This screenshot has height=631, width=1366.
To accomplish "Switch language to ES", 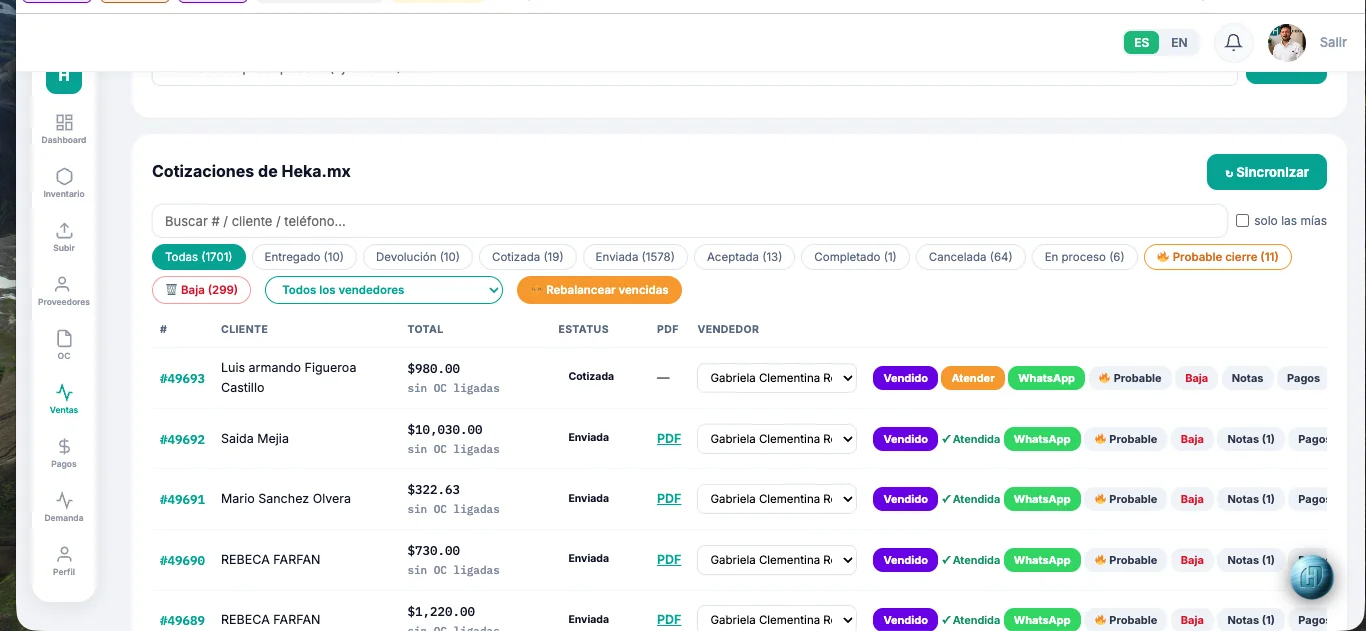I will (x=1142, y=43).
